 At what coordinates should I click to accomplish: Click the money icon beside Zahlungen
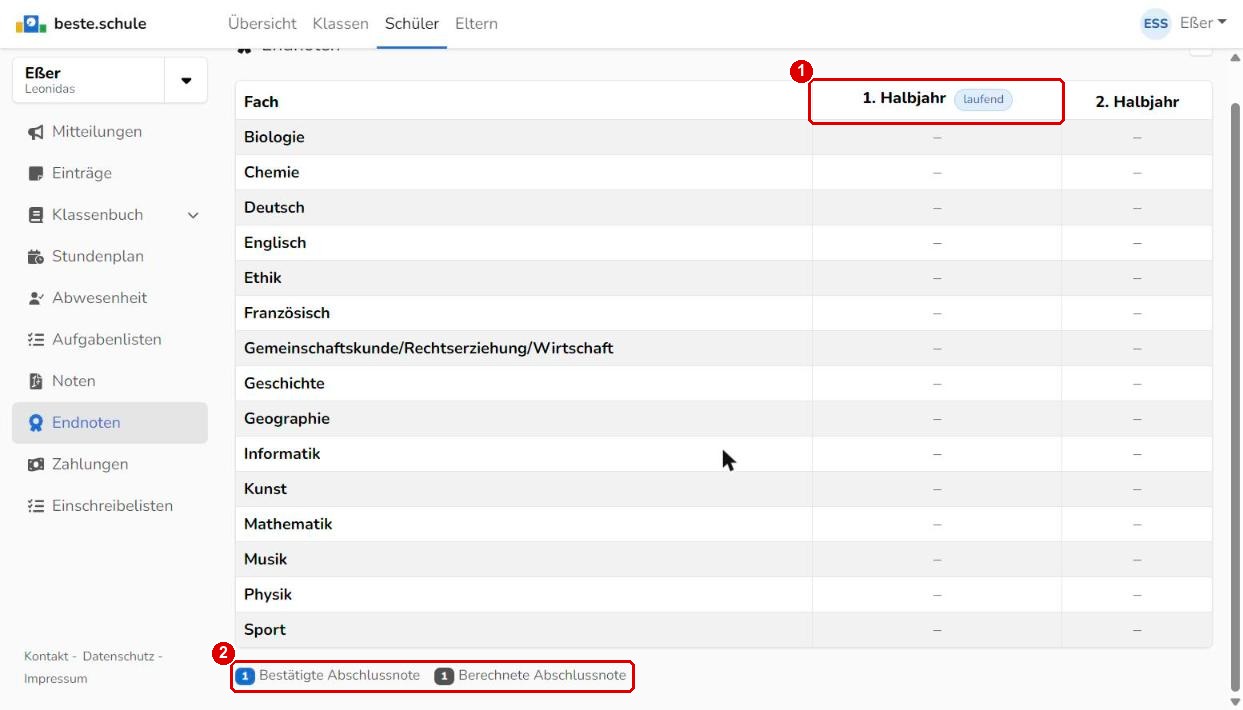tap(36, 464)
